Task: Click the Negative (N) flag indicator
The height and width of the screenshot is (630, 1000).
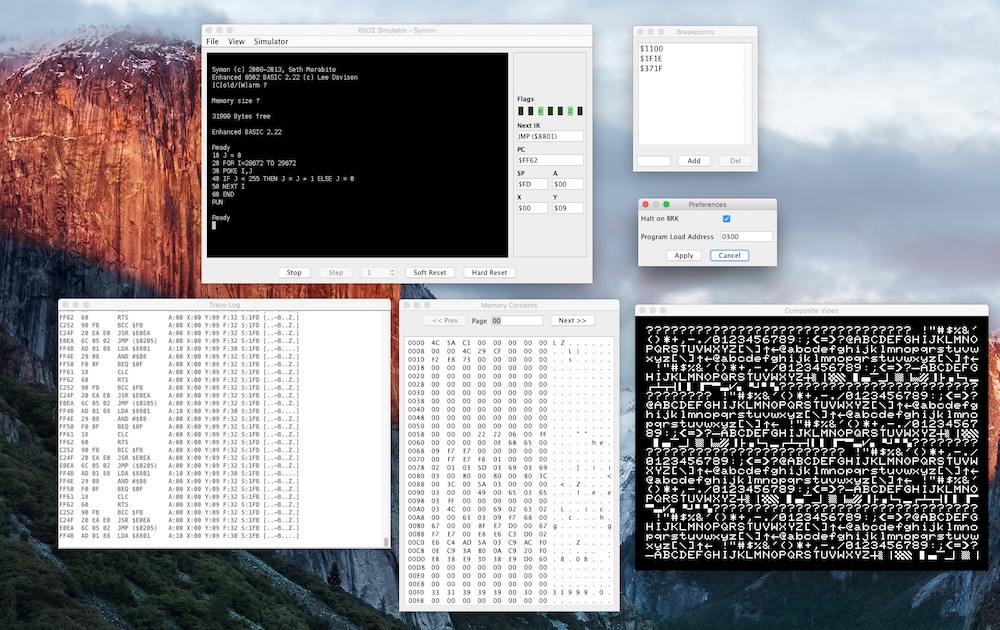Action: [x=520, y=111]
